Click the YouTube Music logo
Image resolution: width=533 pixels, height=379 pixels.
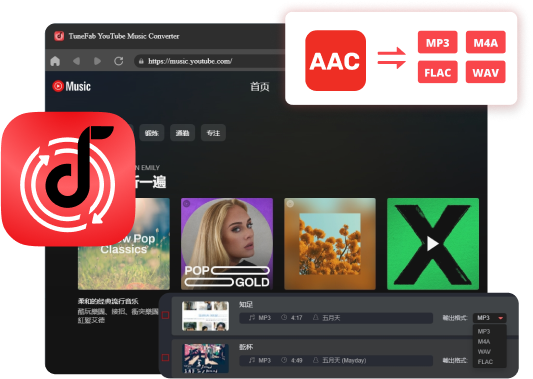click(72, 86)
